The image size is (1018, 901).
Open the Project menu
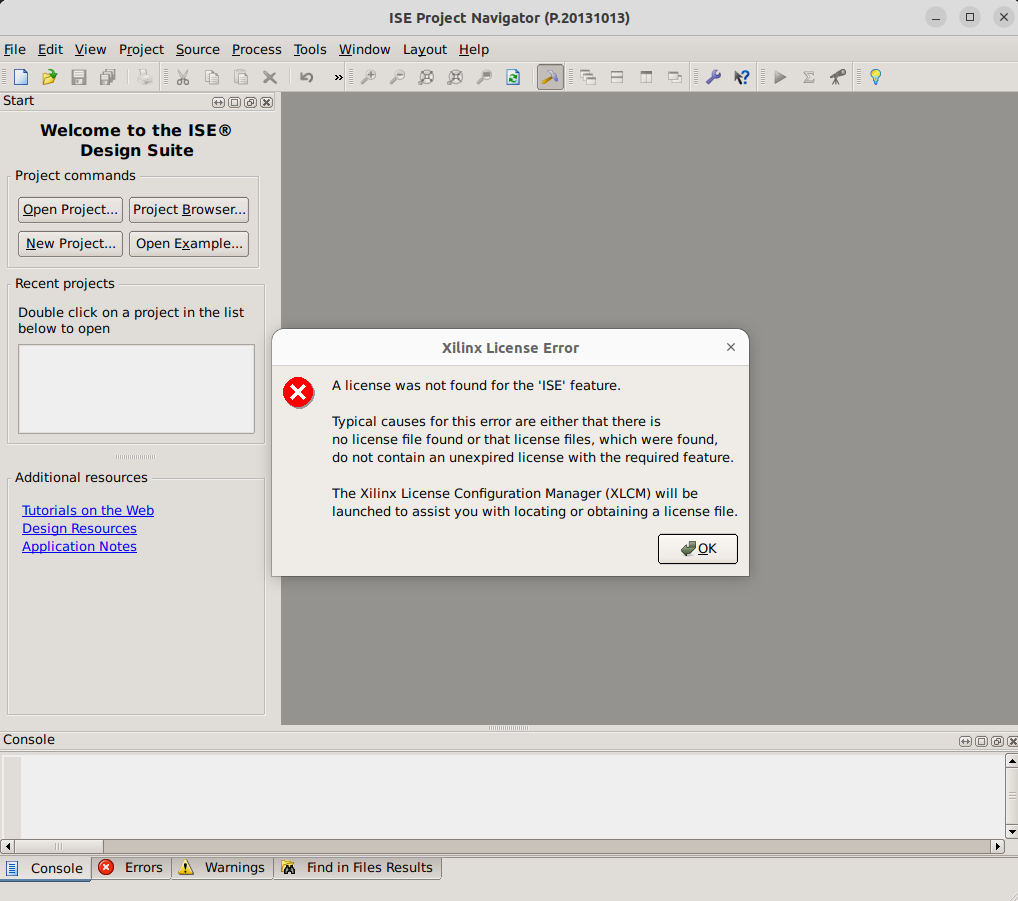141,49
